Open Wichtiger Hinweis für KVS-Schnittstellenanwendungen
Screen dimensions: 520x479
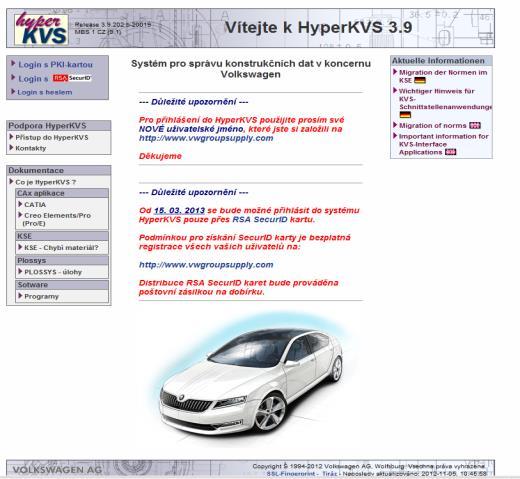point(445,99)
